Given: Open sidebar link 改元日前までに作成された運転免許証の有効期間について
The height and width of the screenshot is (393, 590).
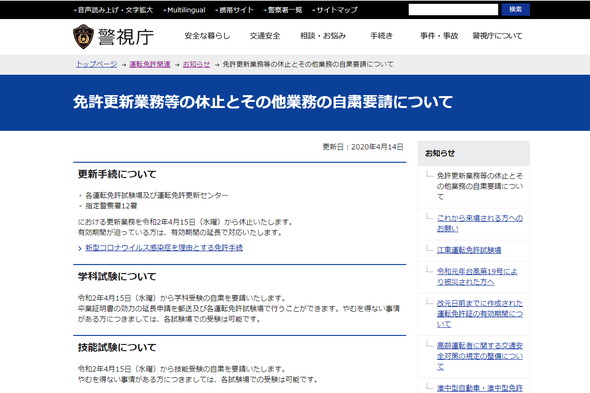Looking at the screenshot, I should 480,314.
